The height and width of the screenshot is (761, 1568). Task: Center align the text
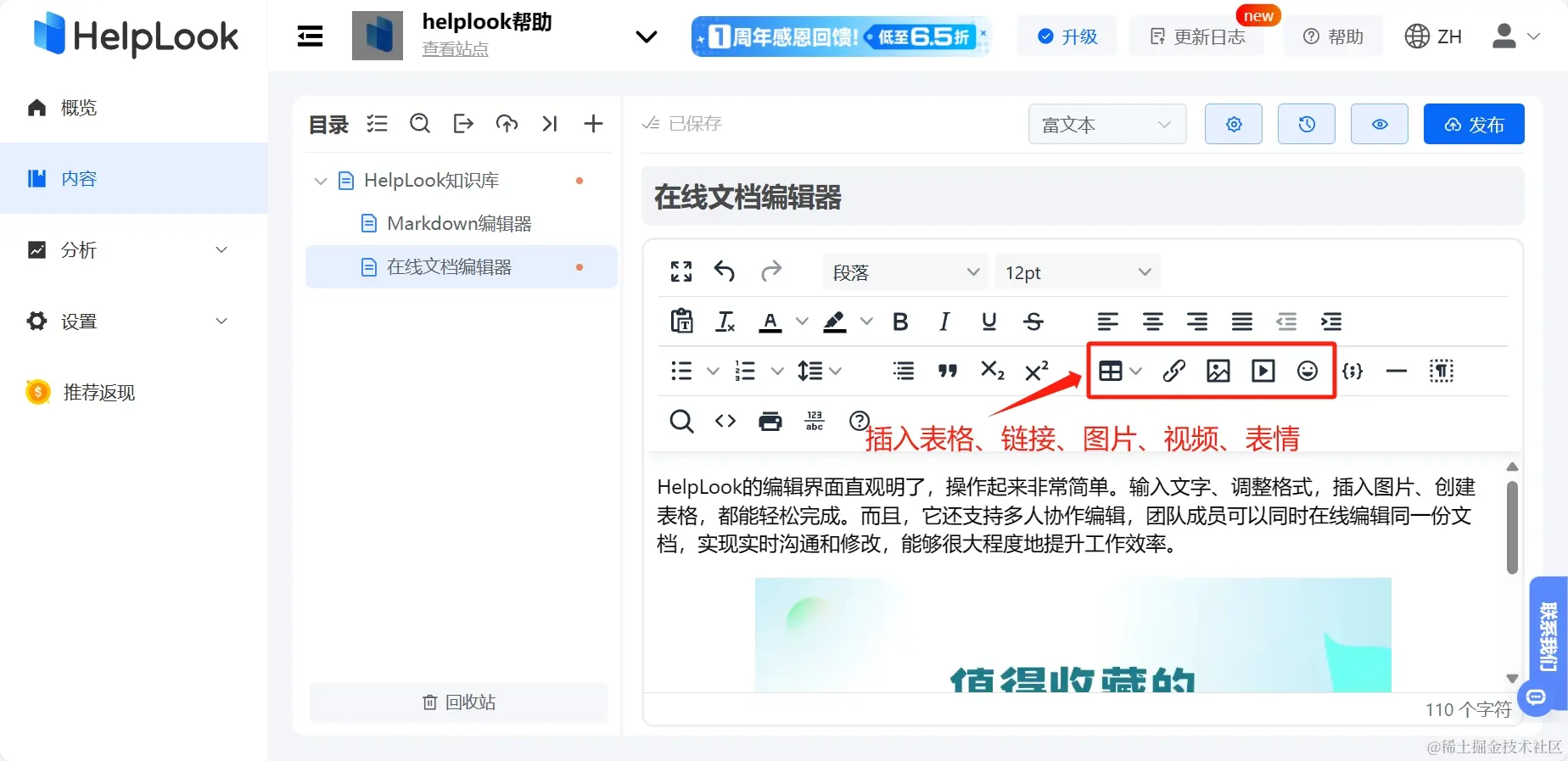point(1152,322)
